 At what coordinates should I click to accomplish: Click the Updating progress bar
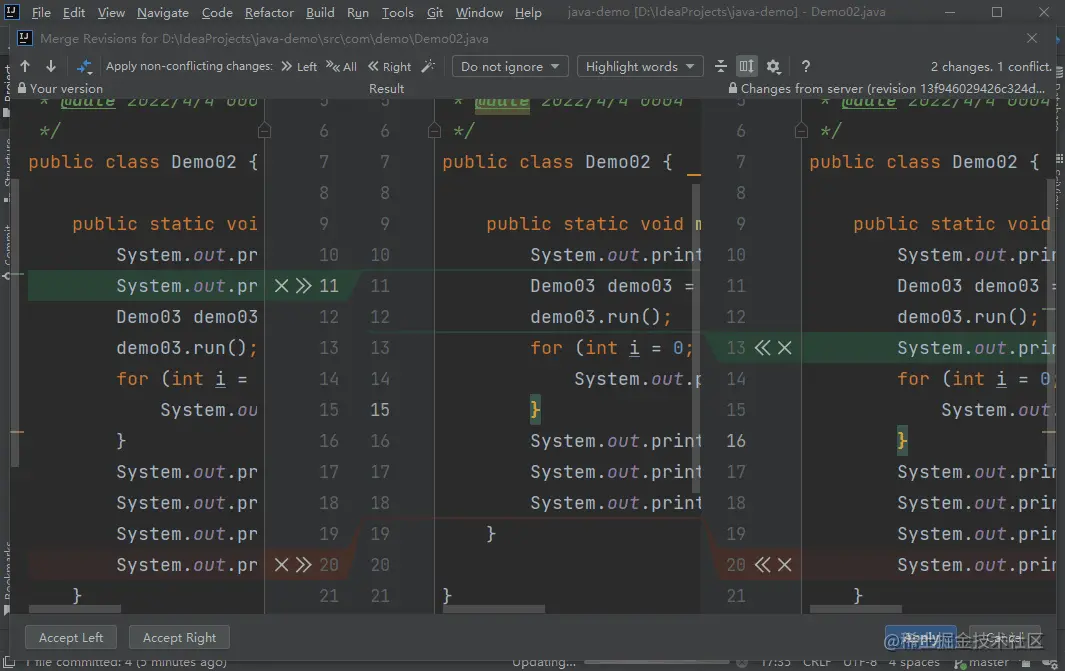click(x=656, y=661)
